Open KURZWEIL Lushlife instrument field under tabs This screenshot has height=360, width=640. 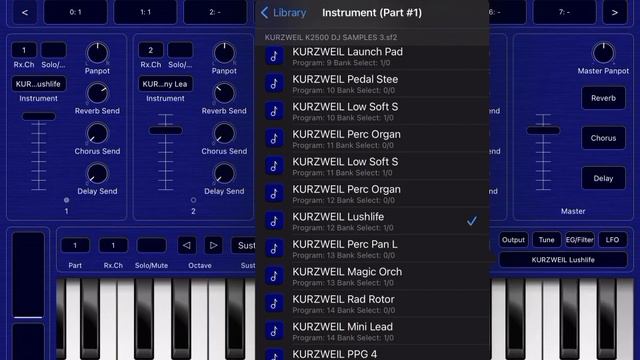pos(563,260)
